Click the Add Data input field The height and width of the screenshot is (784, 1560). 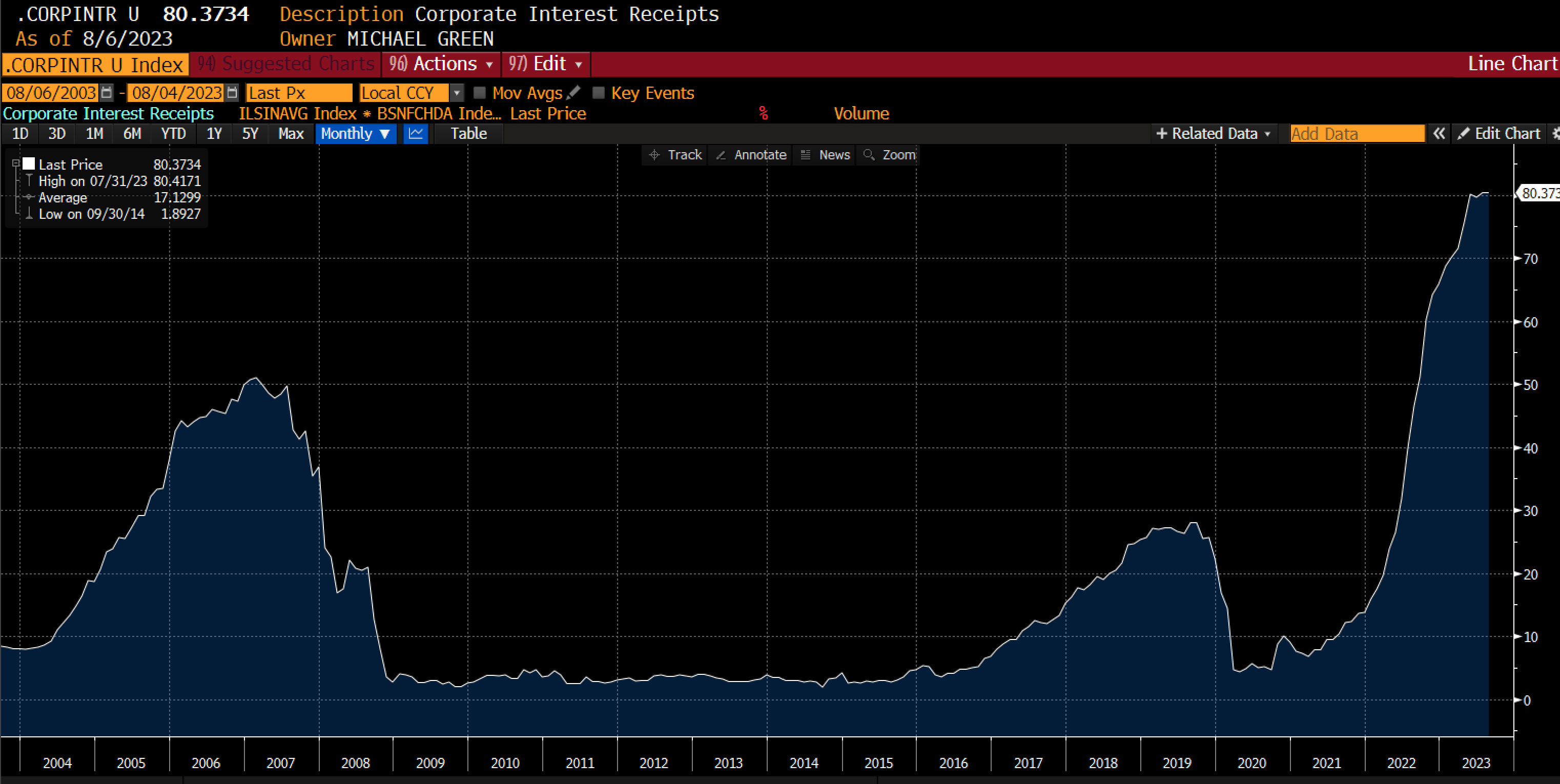coord(1357,134)
